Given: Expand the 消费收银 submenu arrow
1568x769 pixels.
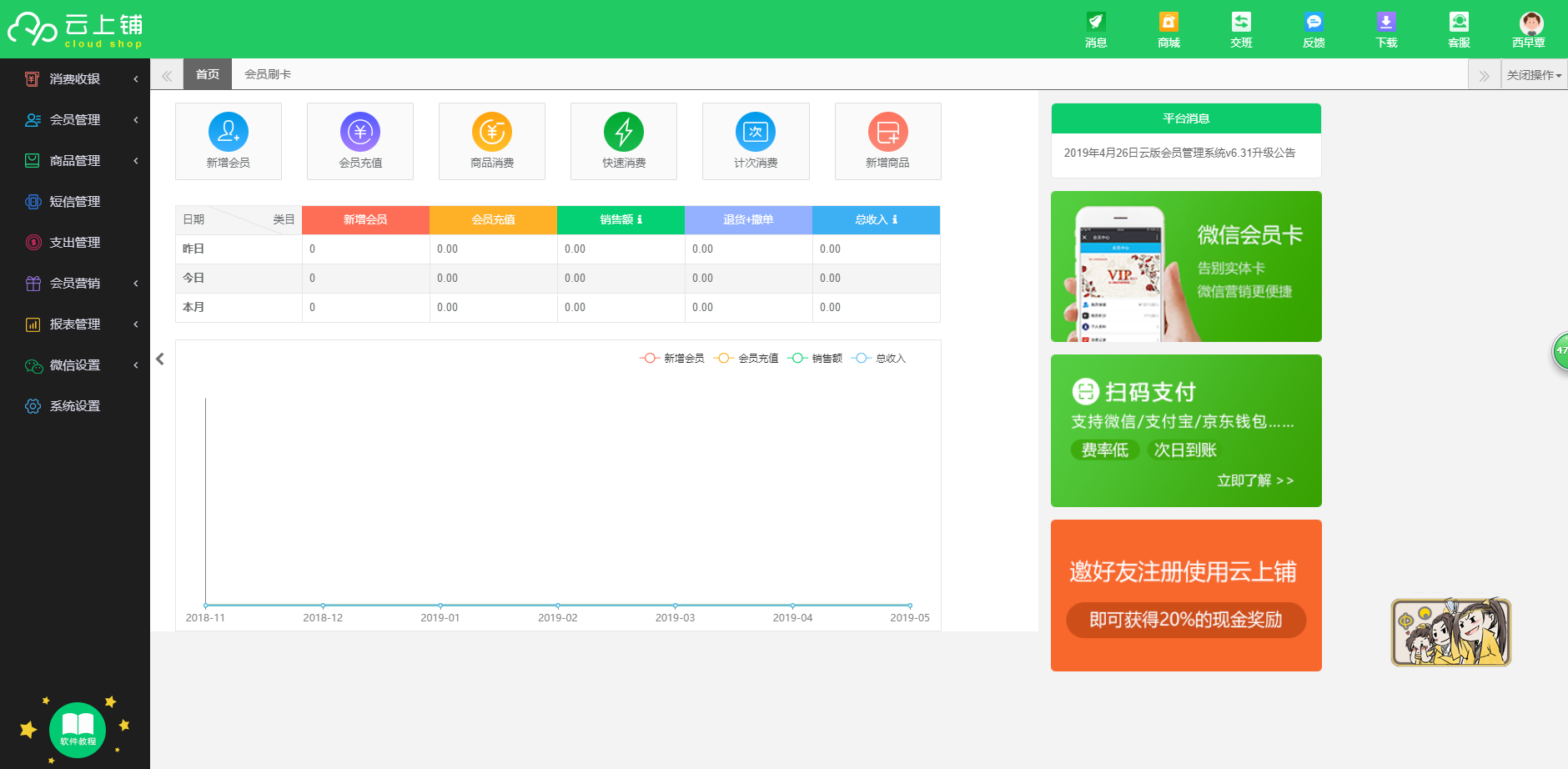Looking at the screenshot, I should [x=136, y=79].
